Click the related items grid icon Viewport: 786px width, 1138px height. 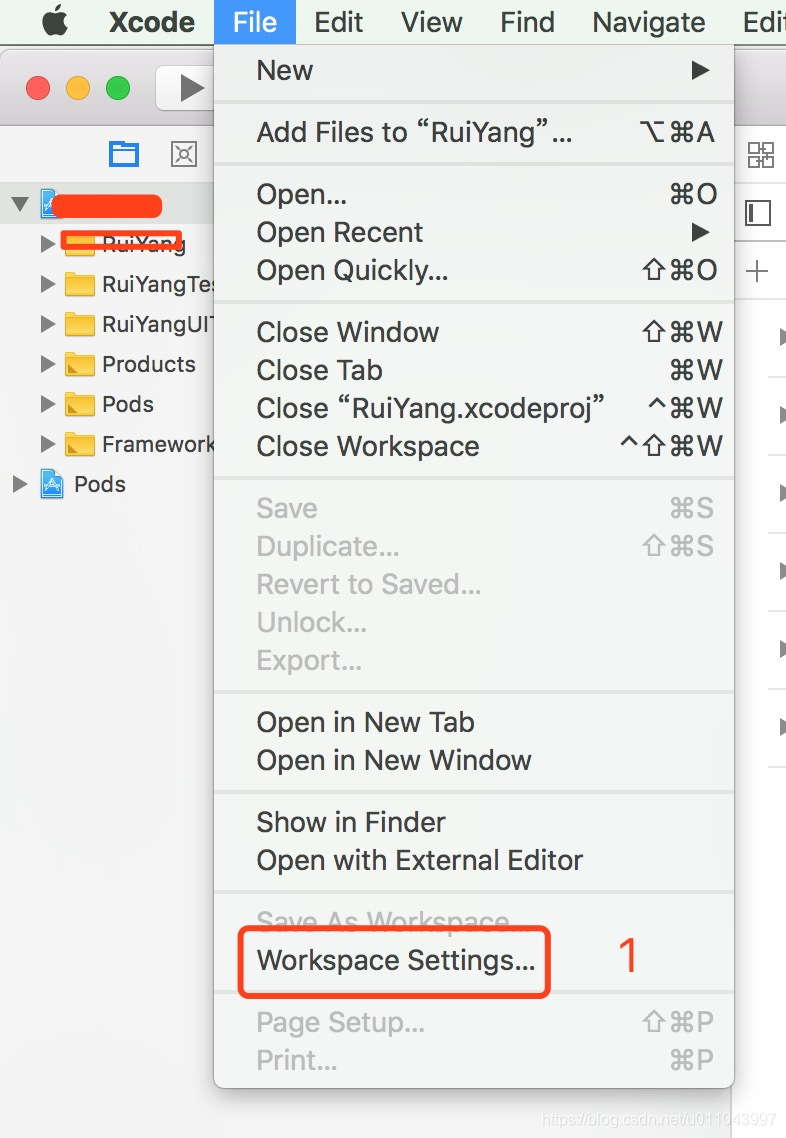coord(761,155)
